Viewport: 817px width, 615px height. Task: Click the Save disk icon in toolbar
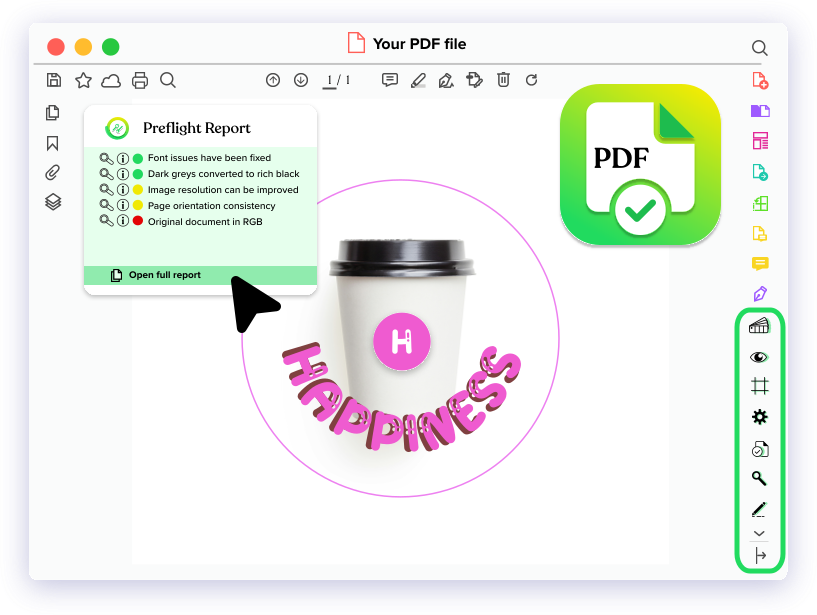[54, 80]
